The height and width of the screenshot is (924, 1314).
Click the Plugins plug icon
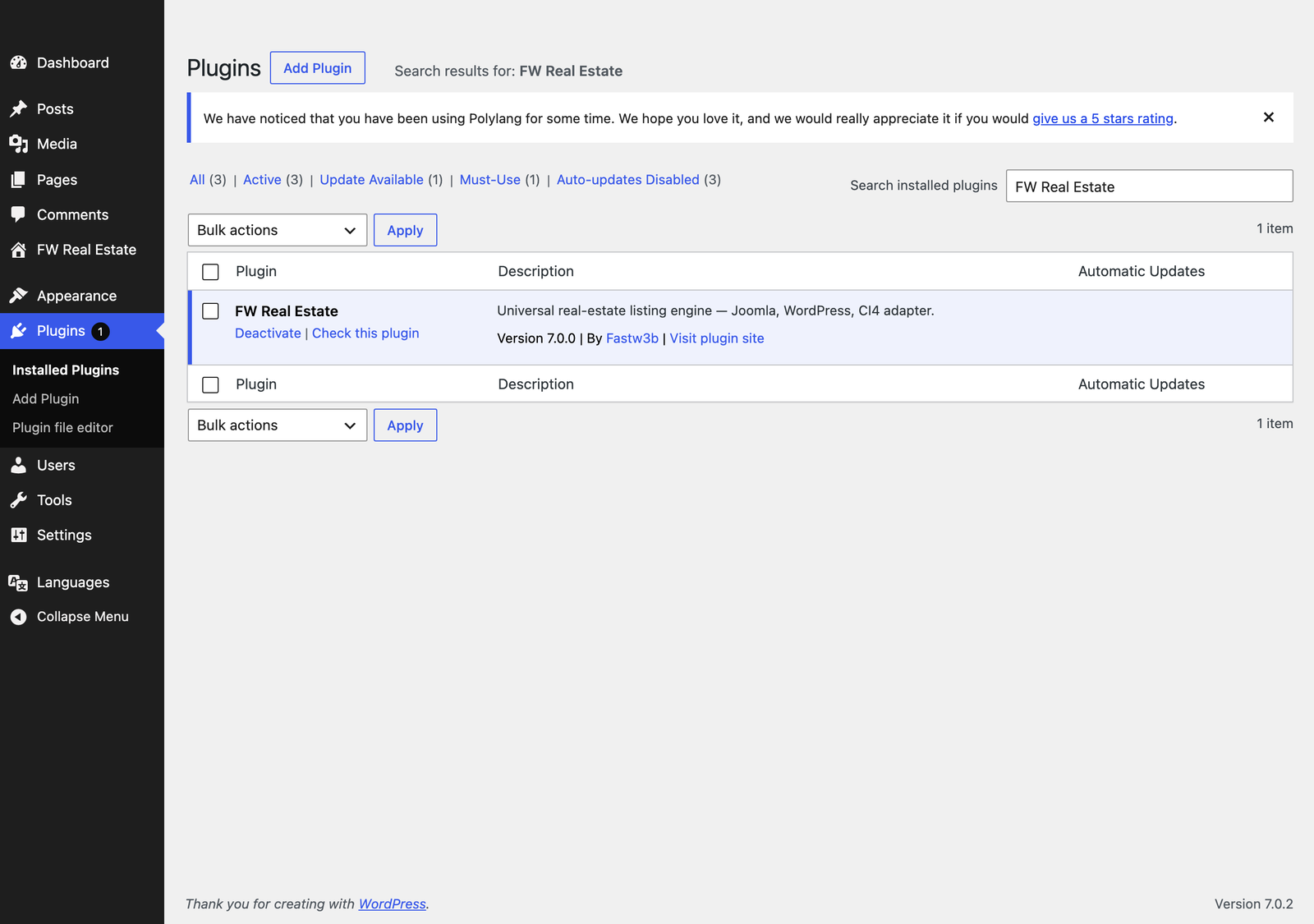click(19, 331)
